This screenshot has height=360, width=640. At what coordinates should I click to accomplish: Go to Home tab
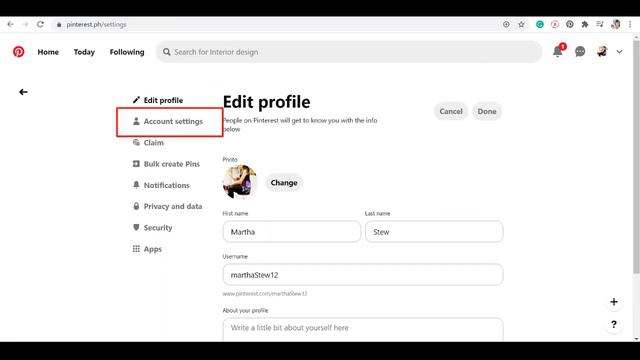pos(48,52)
